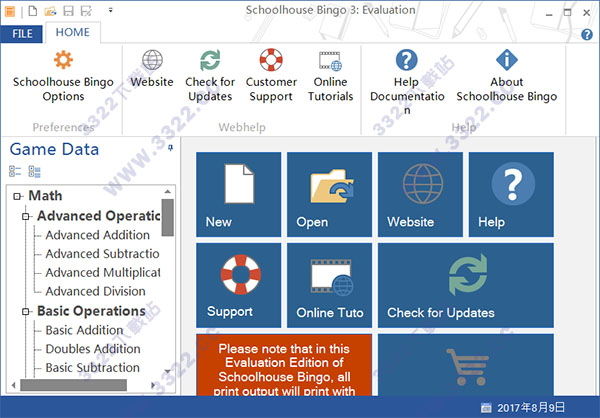Click the Support tile with lifebuoy

click(238, 285)
